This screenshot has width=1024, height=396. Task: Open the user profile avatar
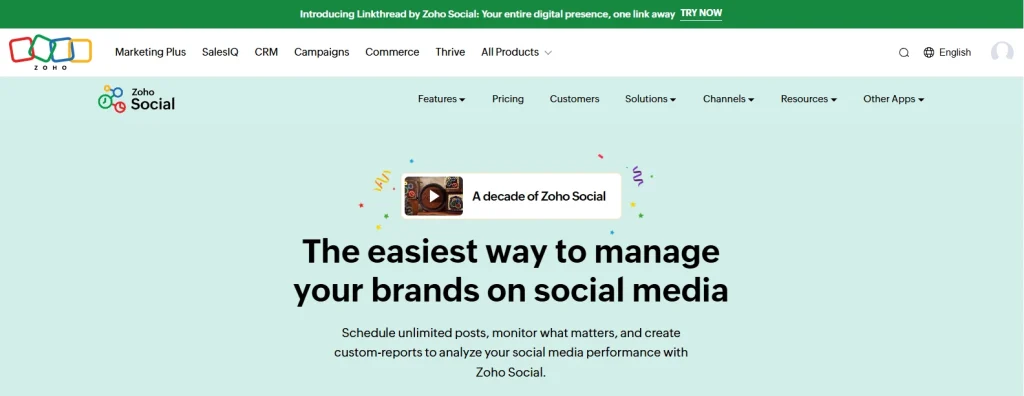[1002, 52]
